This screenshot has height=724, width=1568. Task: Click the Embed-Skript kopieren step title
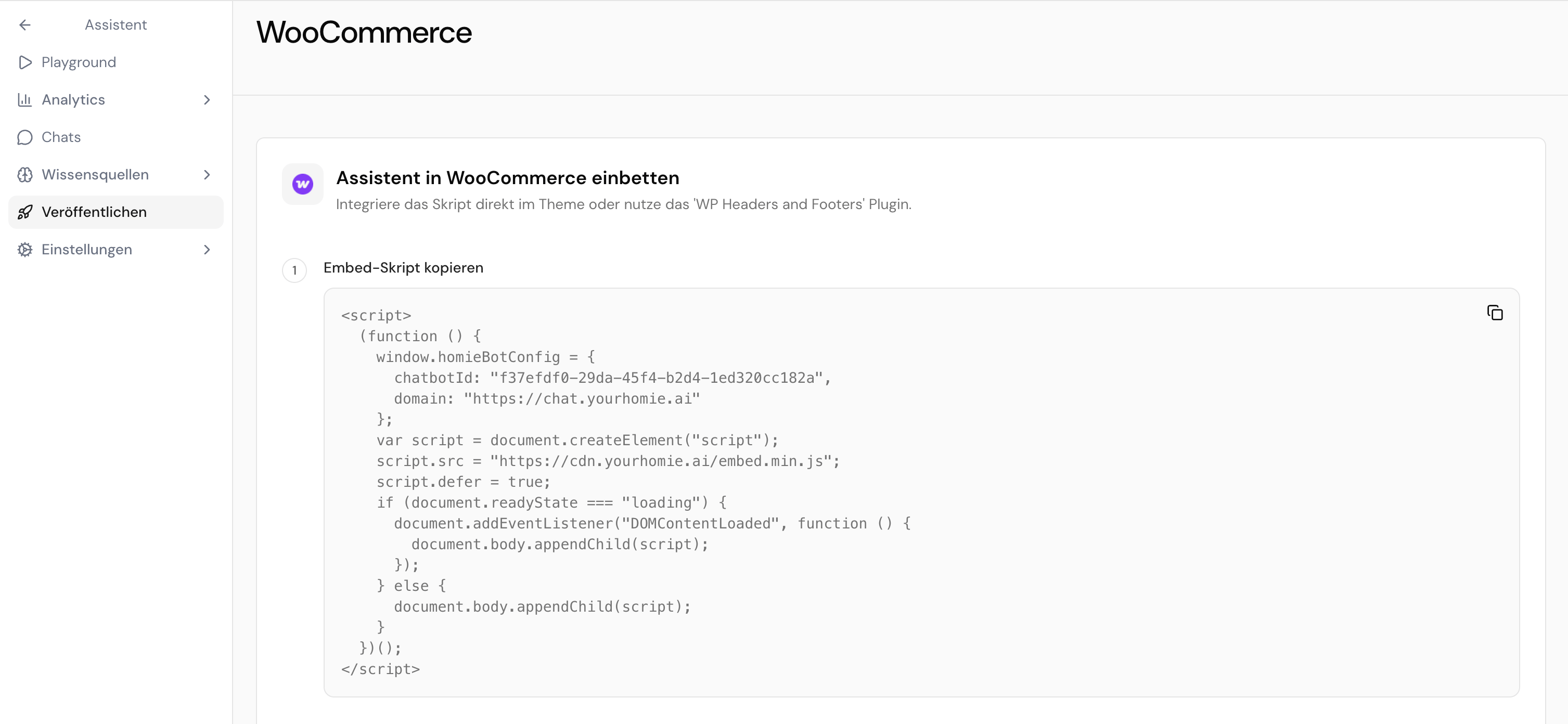pos(403,268)
